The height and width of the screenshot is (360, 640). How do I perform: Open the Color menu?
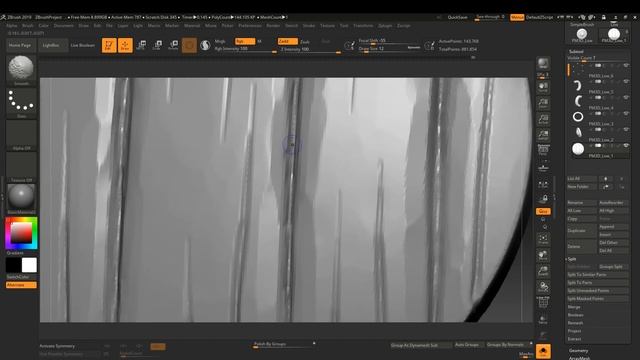44,26
